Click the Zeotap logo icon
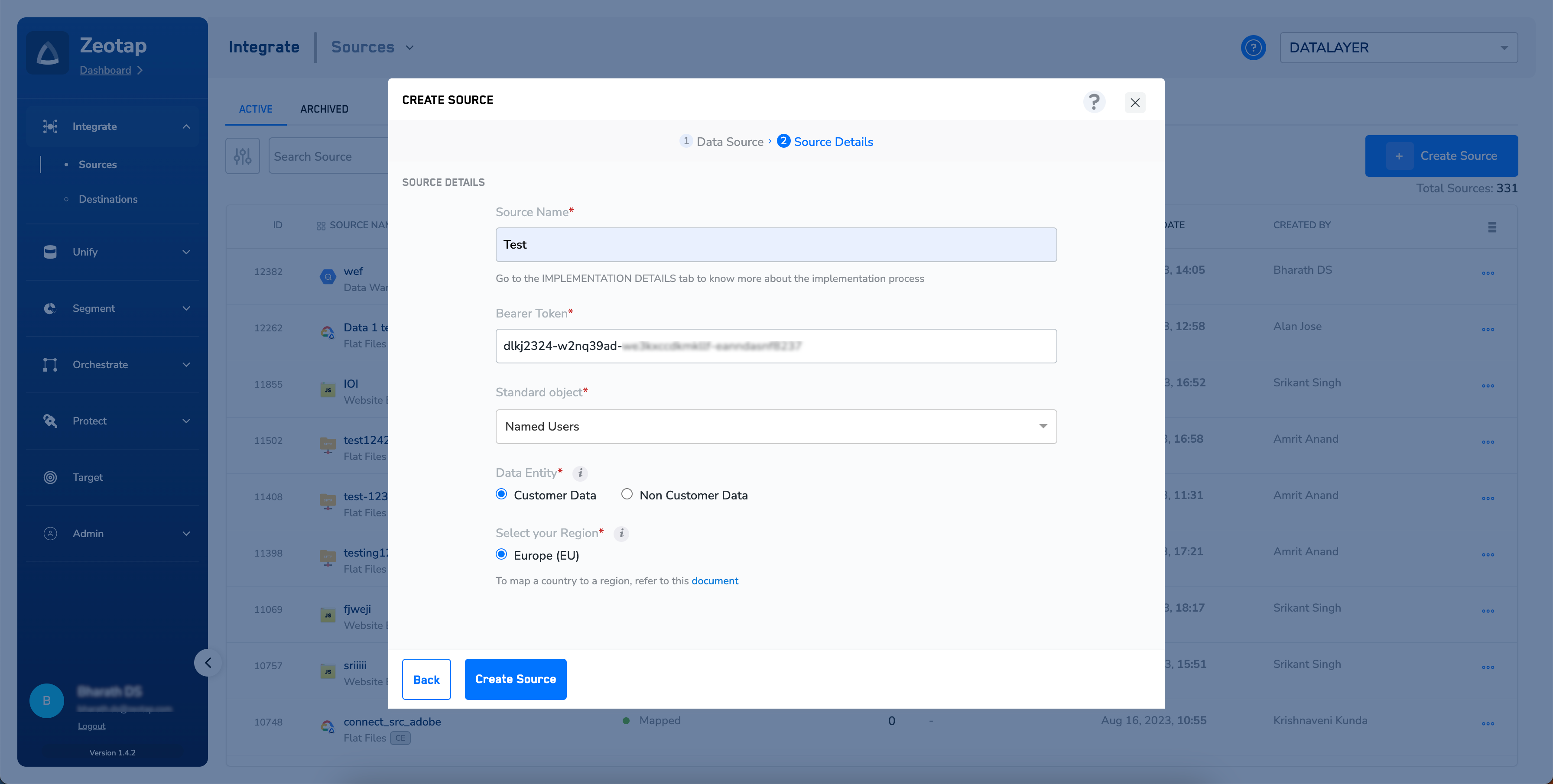Viewport: 1553px width, 784px height. 48,53
